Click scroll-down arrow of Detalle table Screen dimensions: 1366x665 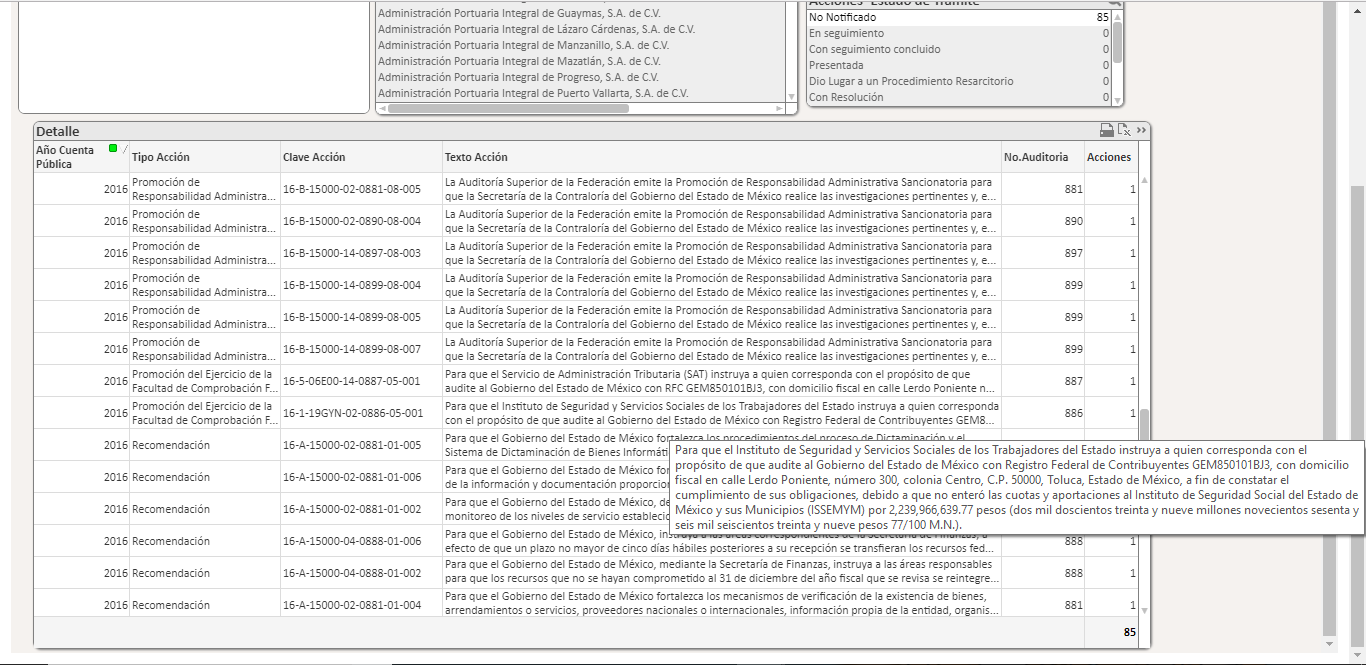pos(1144,610)
